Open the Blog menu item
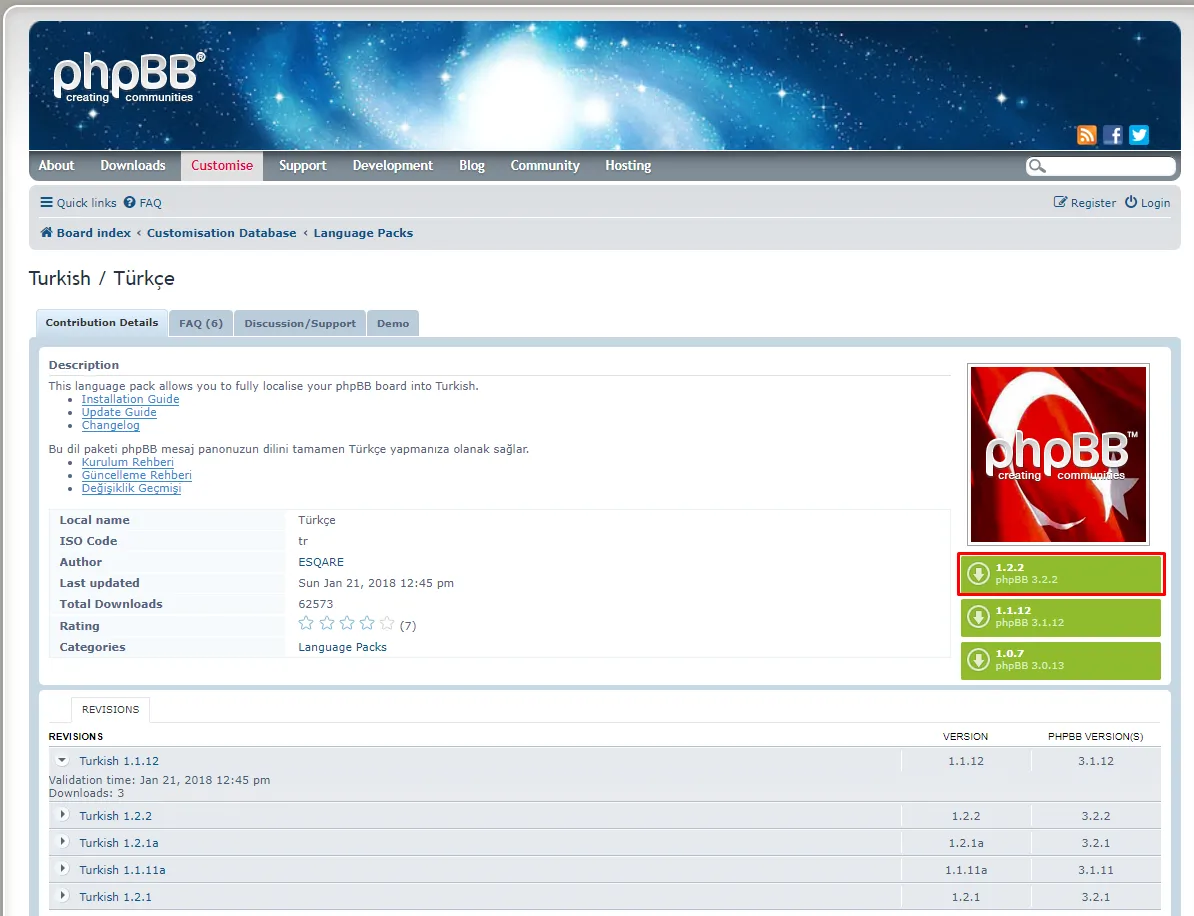1194x916 pixels. tap(471, 165)
